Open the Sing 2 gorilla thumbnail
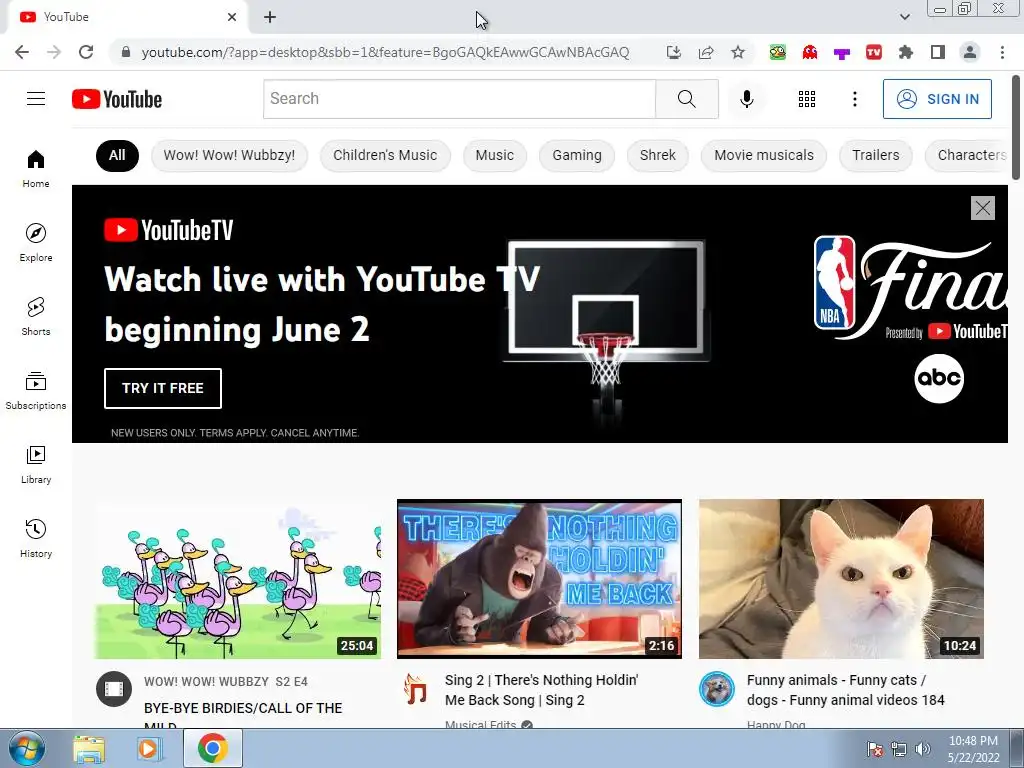 539,579
